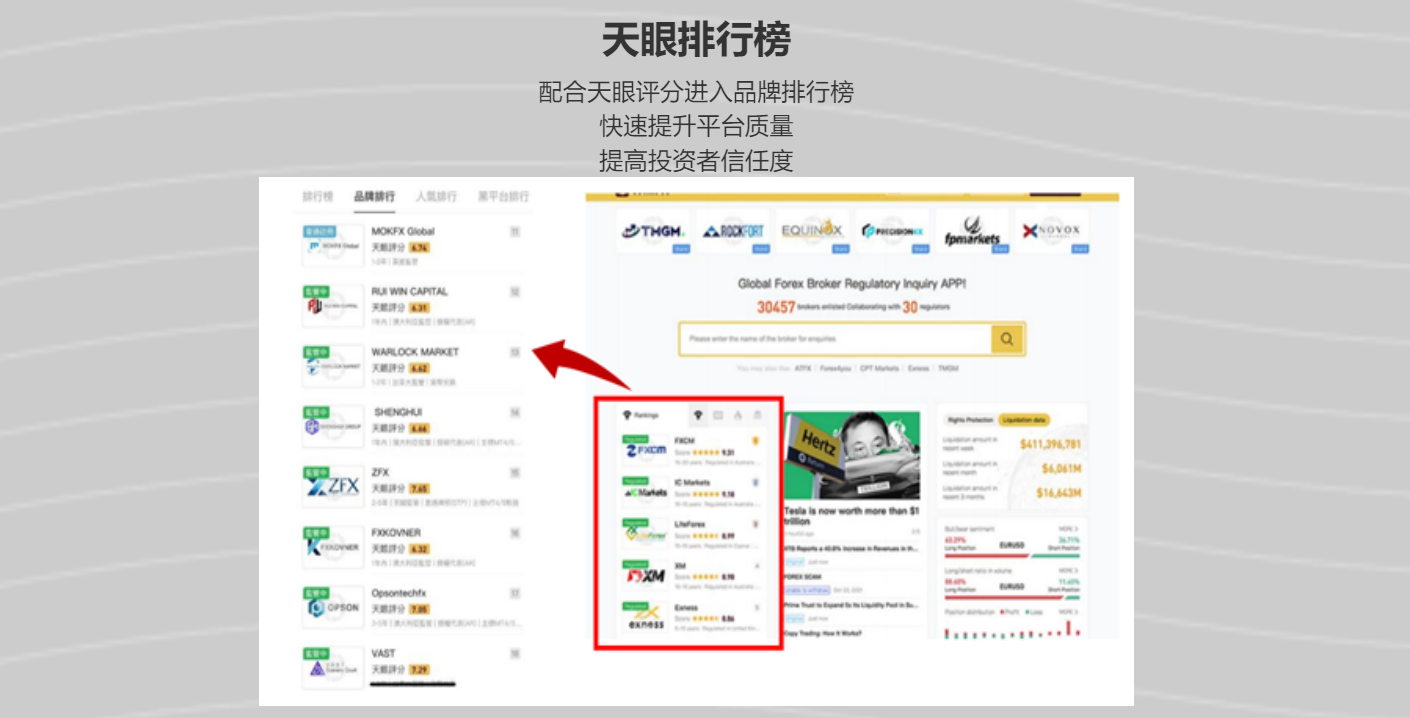Select the MOKFX Global broker name
The width and height of the screenshot is (1410, 718).
pos(403,232)
